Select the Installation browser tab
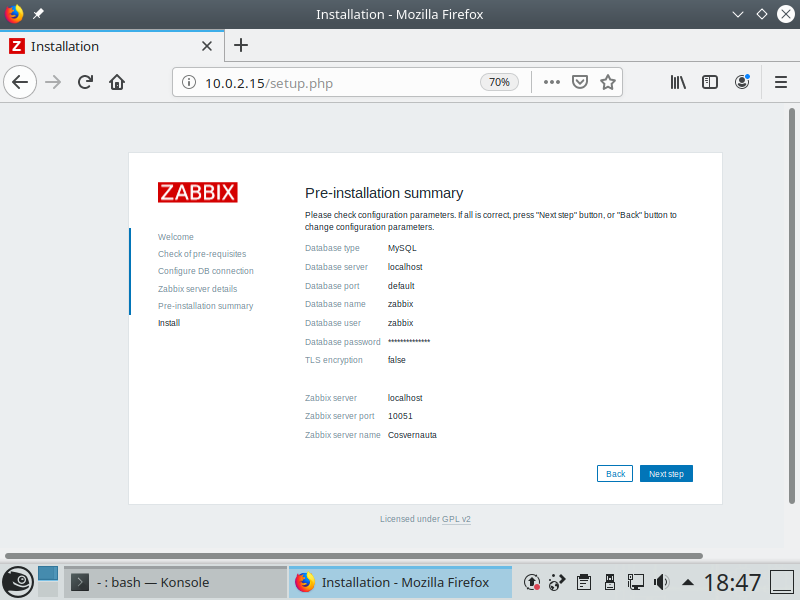800x600 pixels. 112,46
